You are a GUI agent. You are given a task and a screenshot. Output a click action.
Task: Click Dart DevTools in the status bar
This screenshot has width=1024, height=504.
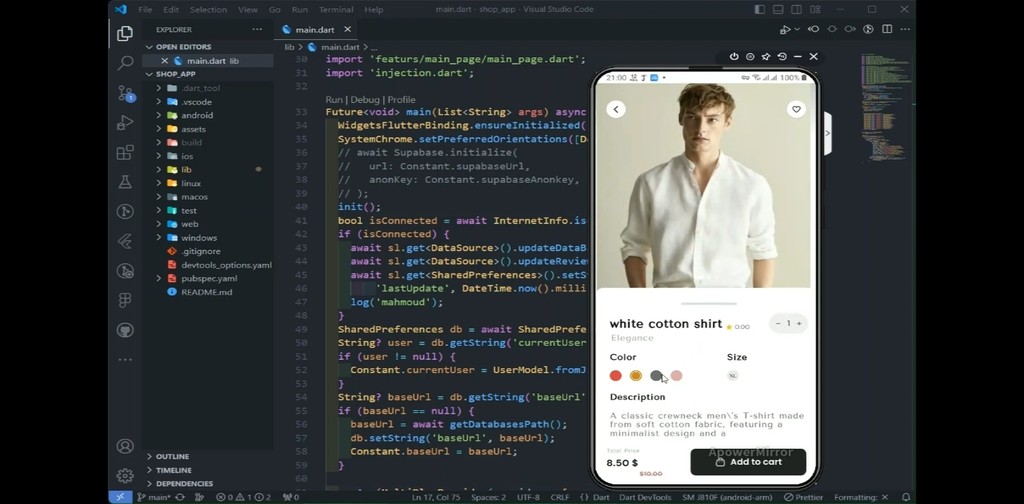[x=645, y=497]
